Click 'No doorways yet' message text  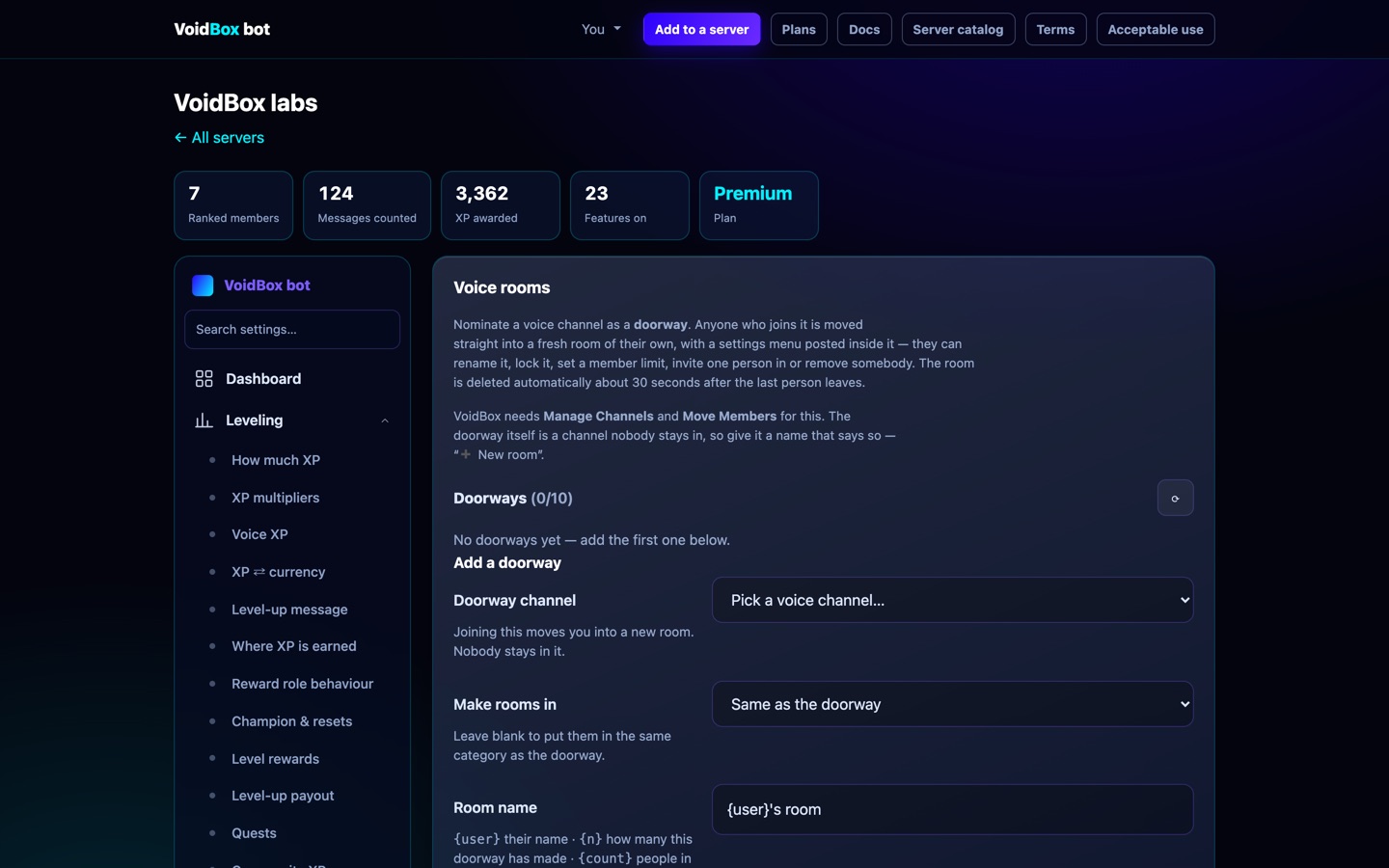click(x=591, y=540)
